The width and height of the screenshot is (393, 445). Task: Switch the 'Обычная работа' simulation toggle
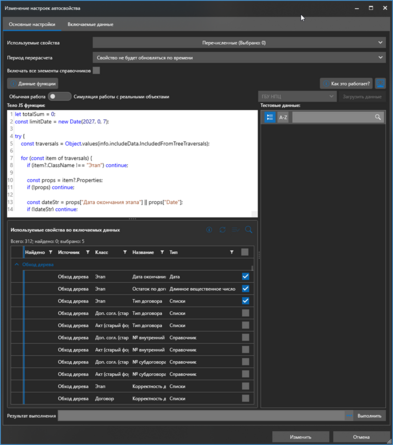(x=59, y=97)
